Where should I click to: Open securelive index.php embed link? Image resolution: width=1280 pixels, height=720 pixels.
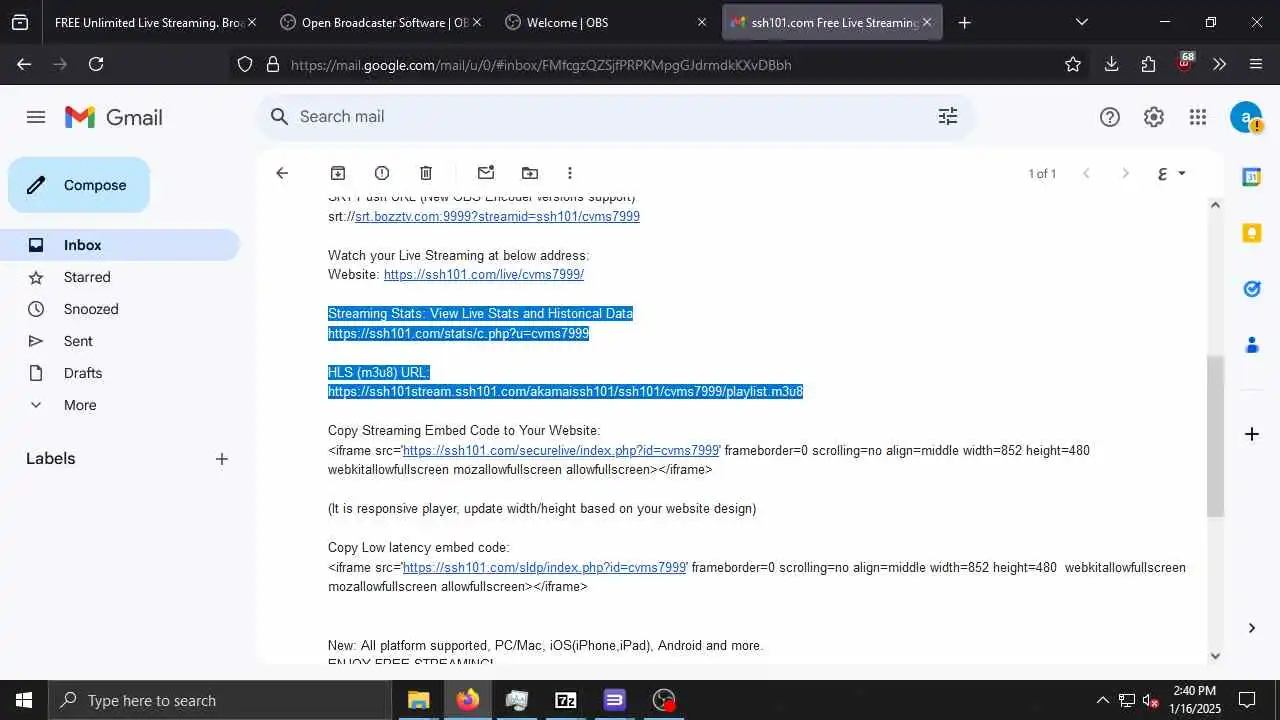point(561,450)
